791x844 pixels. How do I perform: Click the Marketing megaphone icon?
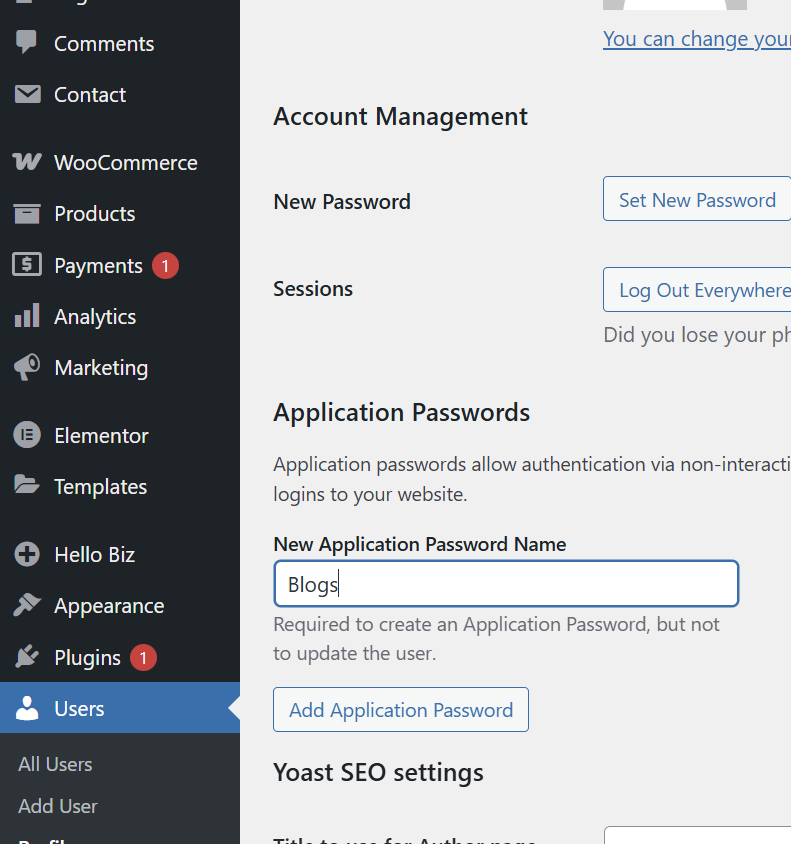point(27,367)
